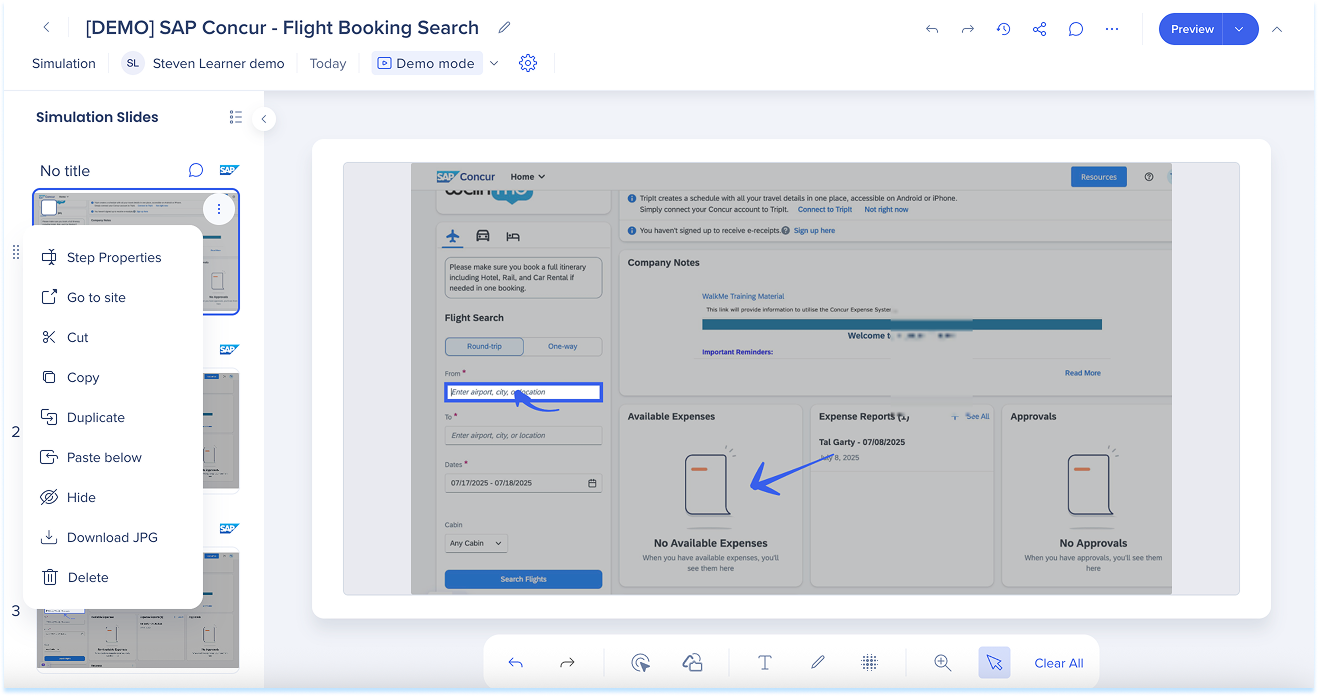Click the share icon in header
Image resolution: width=1318 pixels, height=696 pixels.
pyautogui.click(x=1039, y=29)
